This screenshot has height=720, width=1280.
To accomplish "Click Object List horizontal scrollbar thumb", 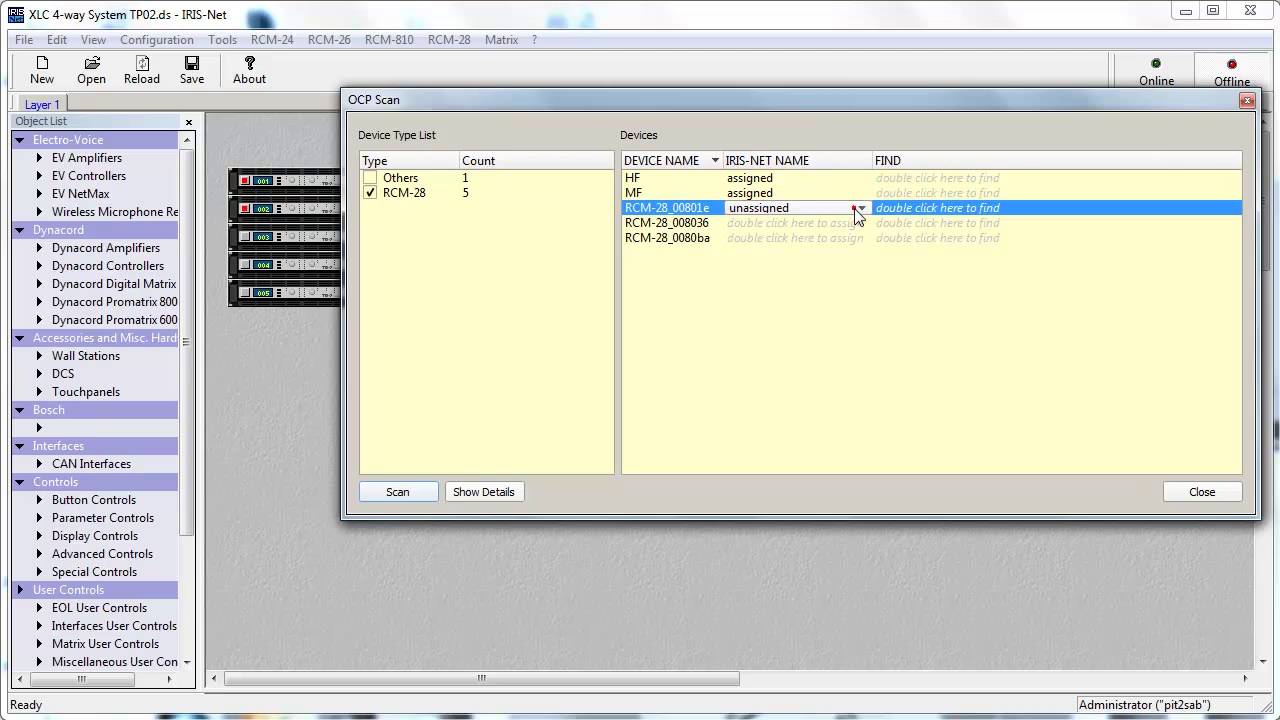I will 82,679.
